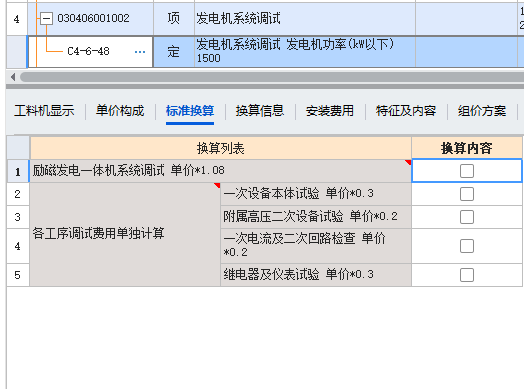Open the 换算信息 tab
The width and height of the screenshot is (524, 389).
click(260, 111)
